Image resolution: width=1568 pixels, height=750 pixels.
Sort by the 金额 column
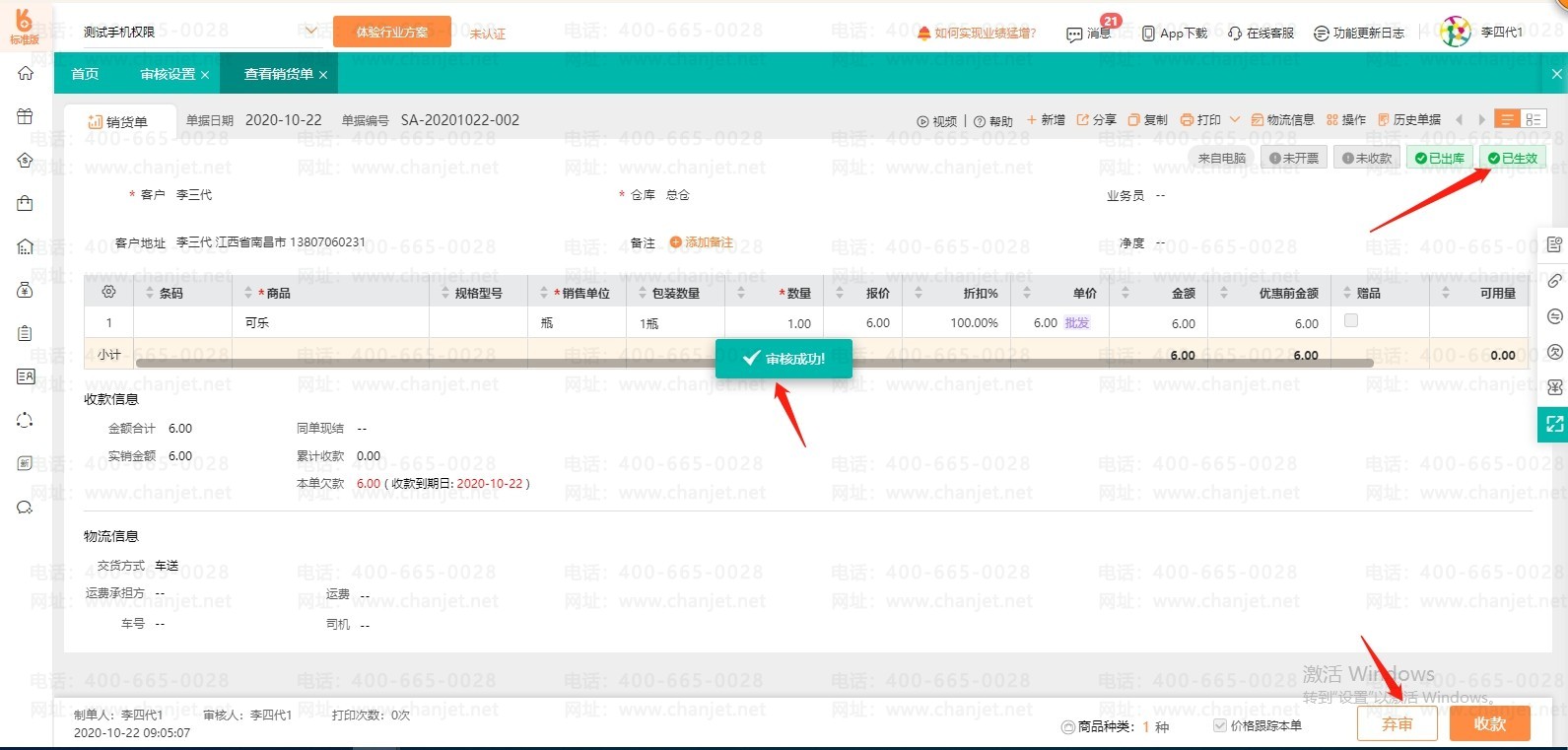pos(1125,293)
